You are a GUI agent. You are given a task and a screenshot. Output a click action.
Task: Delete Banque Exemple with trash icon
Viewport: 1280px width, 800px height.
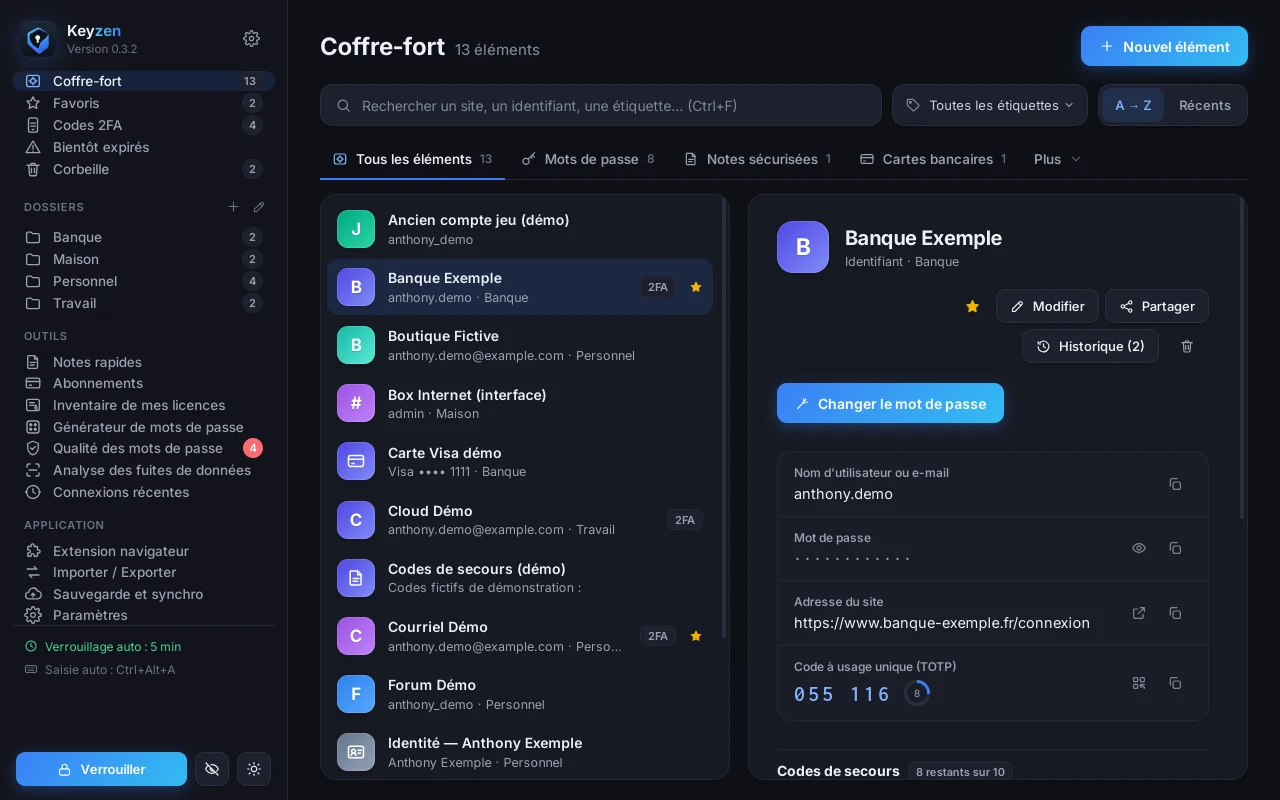[1187, 346]
